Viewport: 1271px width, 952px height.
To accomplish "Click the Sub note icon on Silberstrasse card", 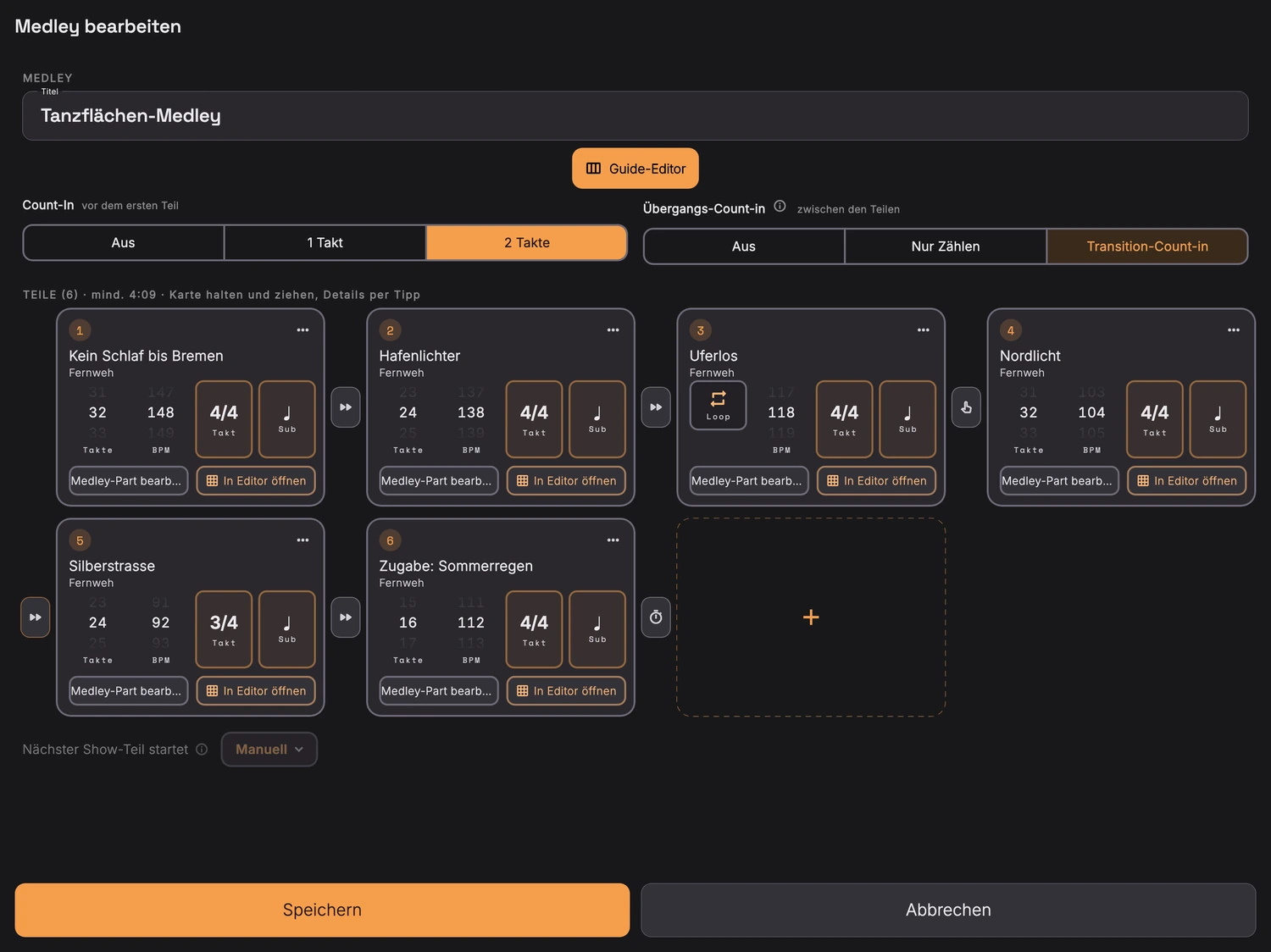I will 287,629.
